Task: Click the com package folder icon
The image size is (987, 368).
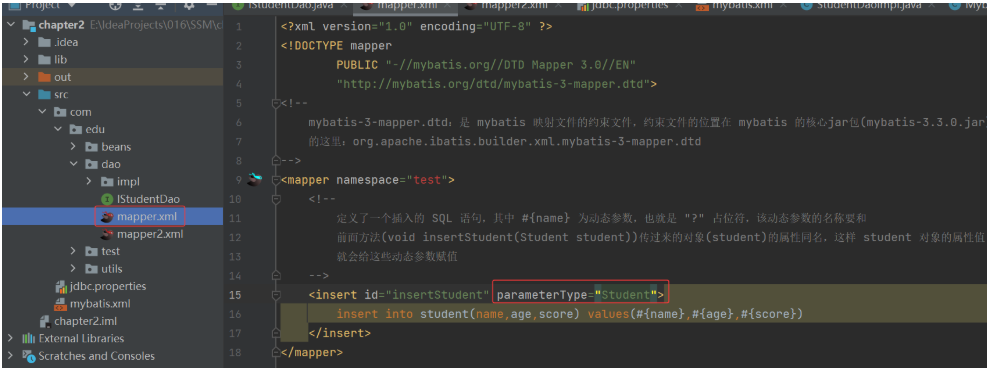Action: (x=60, y=112)
